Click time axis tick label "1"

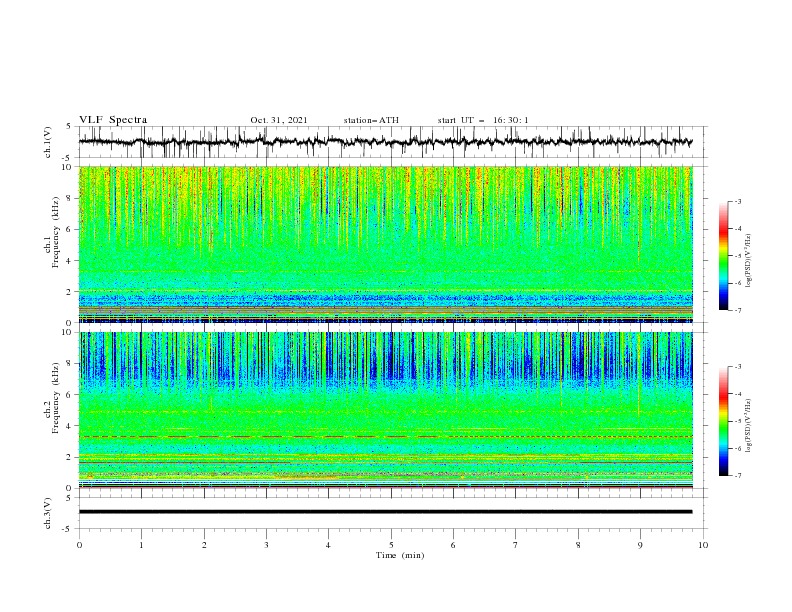141,545
